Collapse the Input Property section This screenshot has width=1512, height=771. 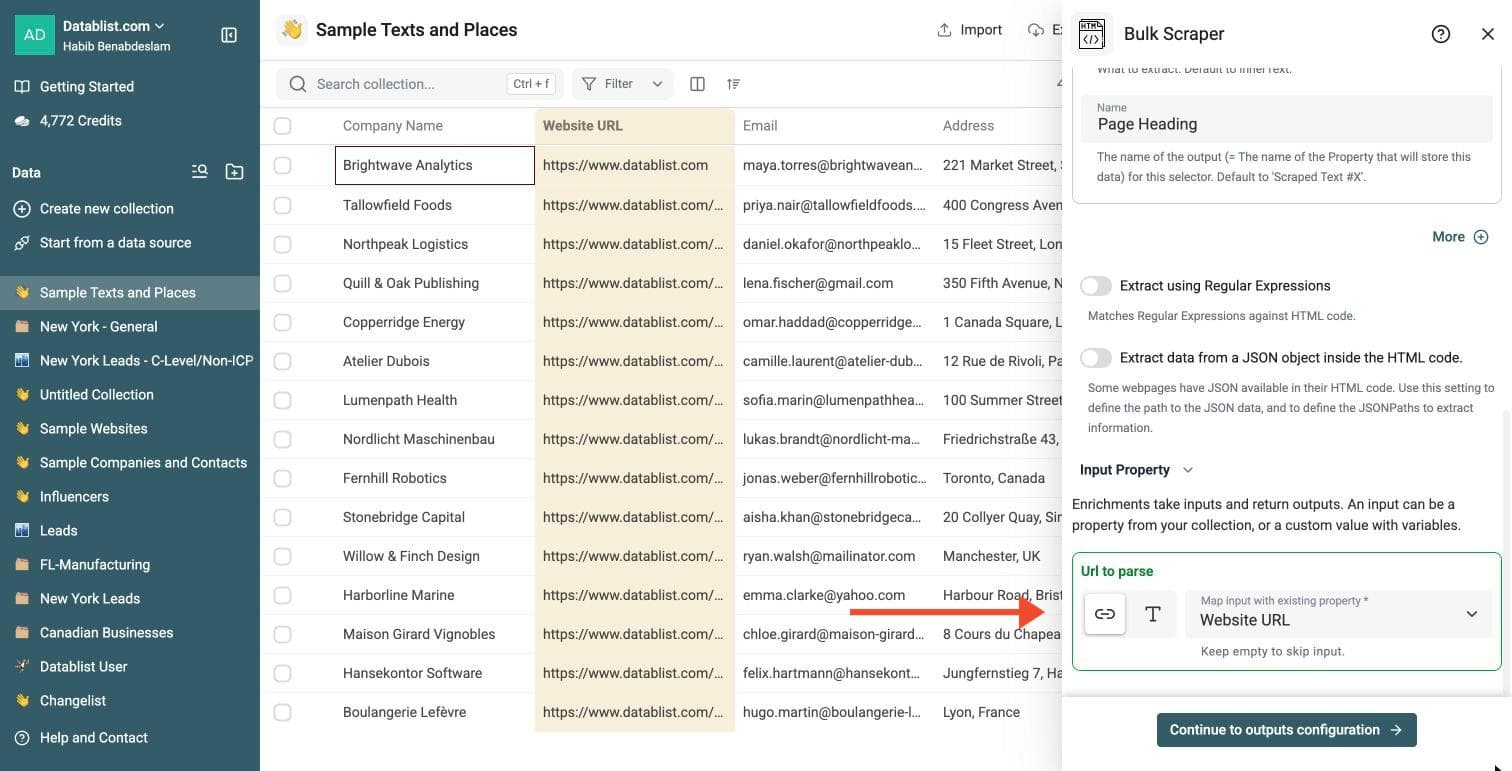coord(1136,470)
